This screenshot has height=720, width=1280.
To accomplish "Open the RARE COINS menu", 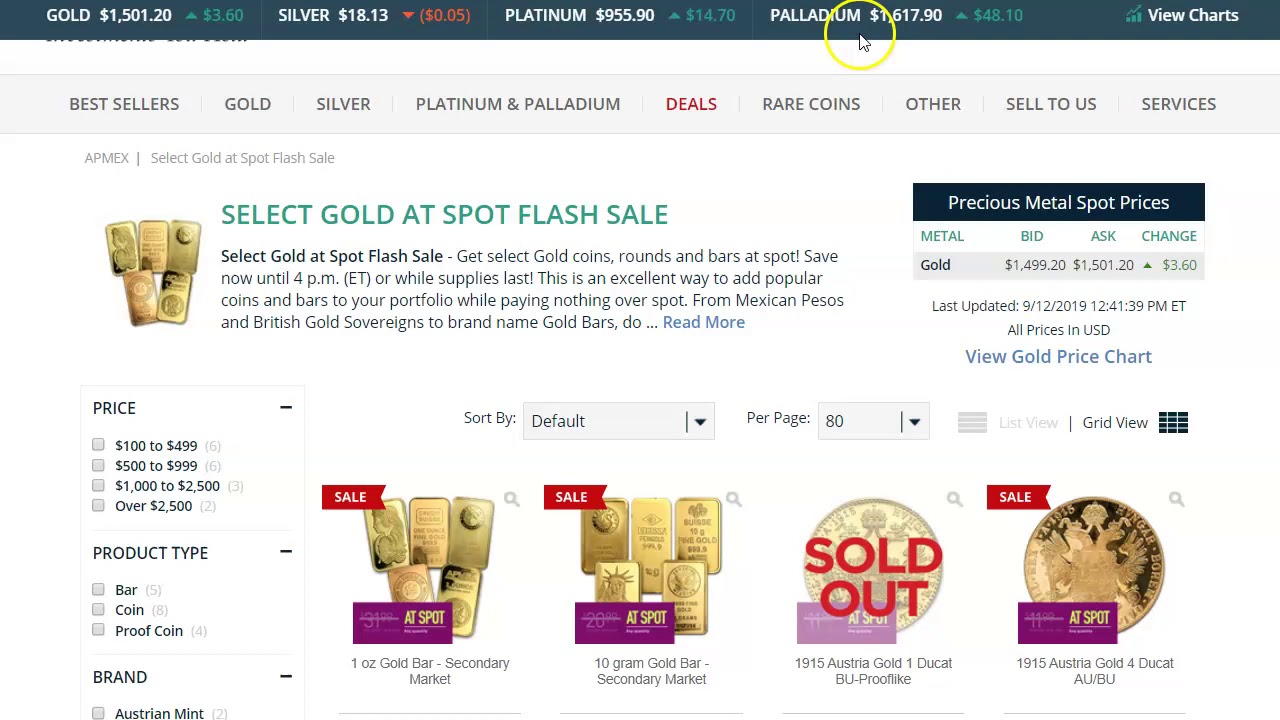I will click(811, 104).
